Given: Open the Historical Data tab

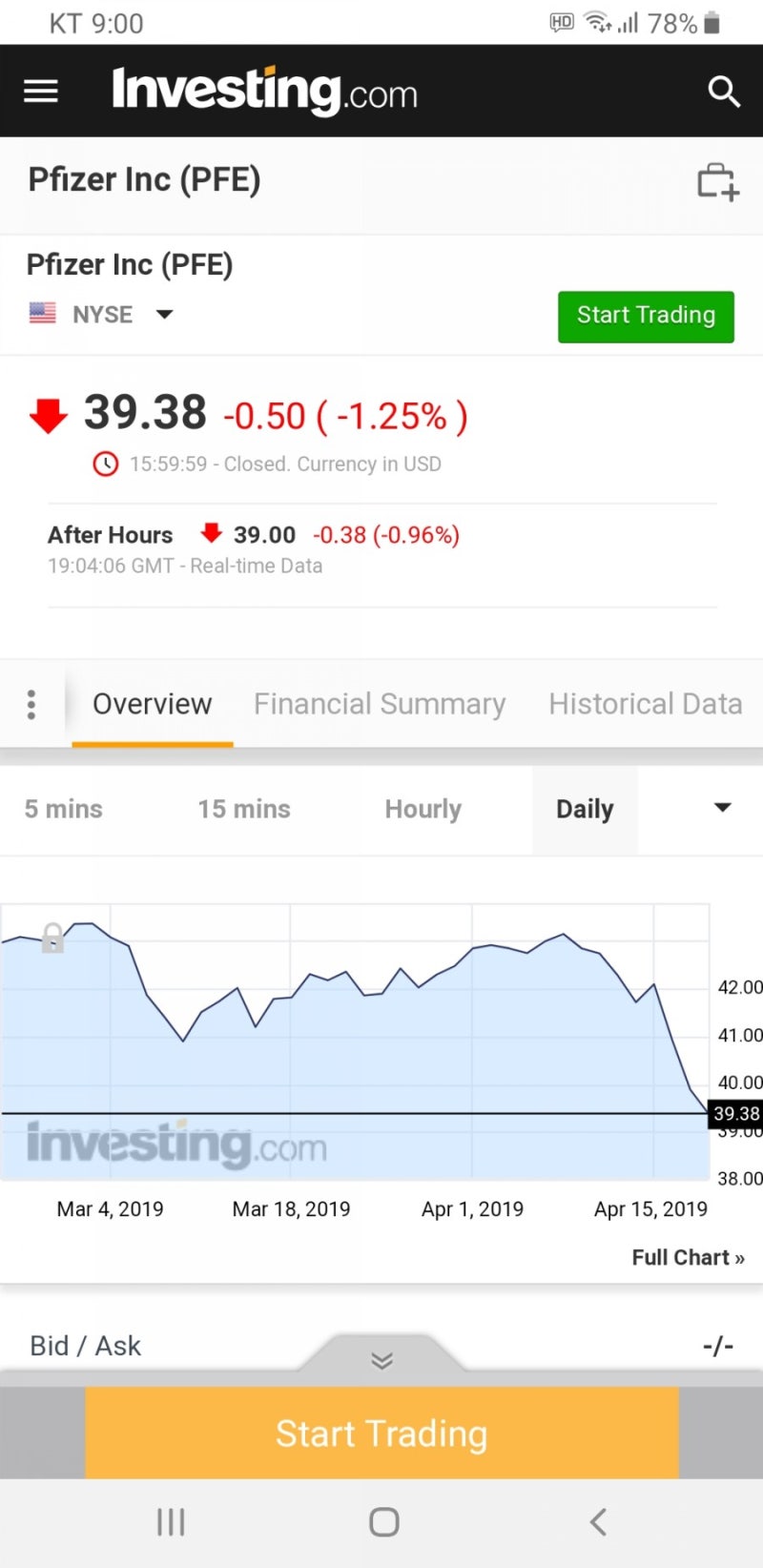Looking at the screenshot, I should click(645, 704).
